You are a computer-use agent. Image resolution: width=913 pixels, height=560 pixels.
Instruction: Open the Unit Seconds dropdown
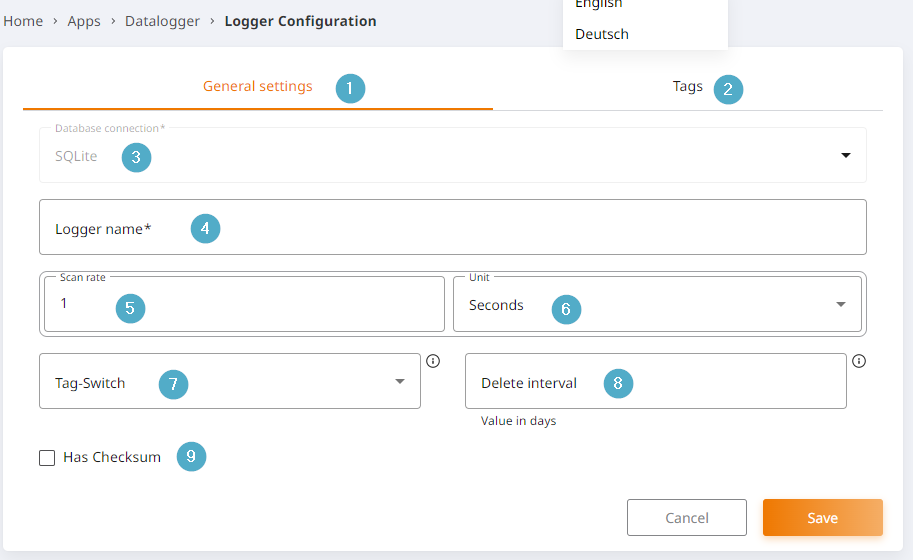657,304
